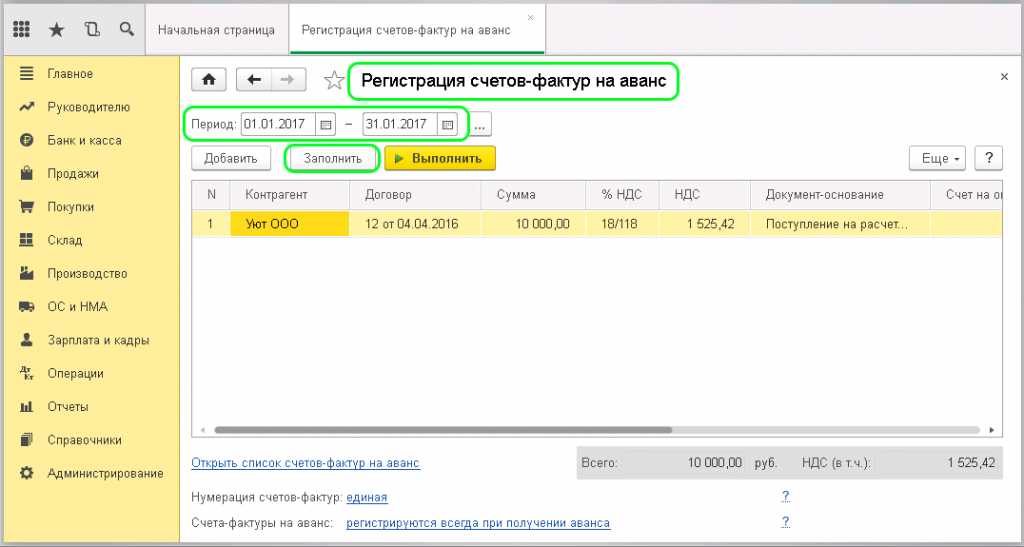
Task: Open Зарплата и кадры section
Action: point(98,340)
